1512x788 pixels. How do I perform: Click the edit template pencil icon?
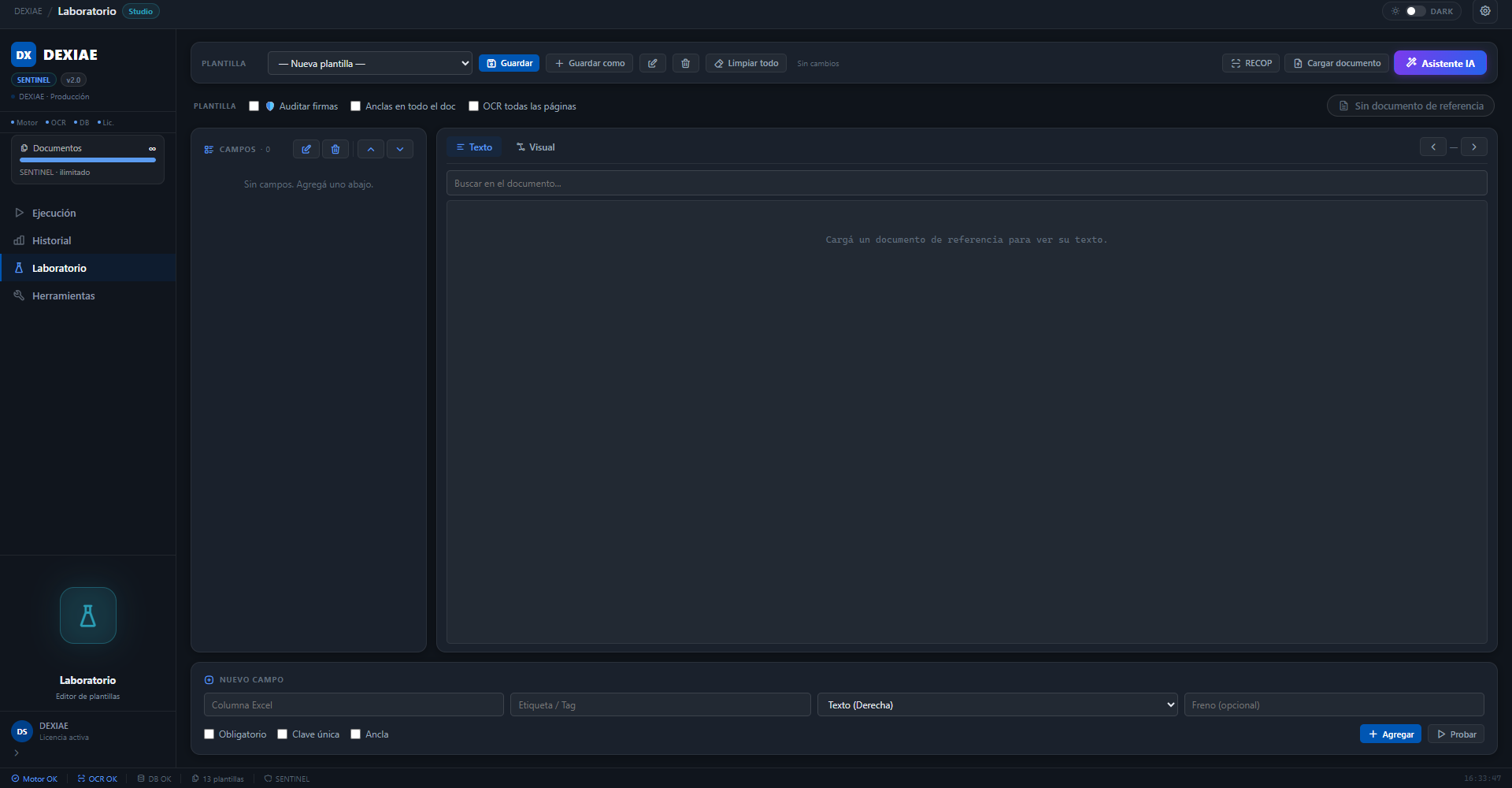coord(653,63)
